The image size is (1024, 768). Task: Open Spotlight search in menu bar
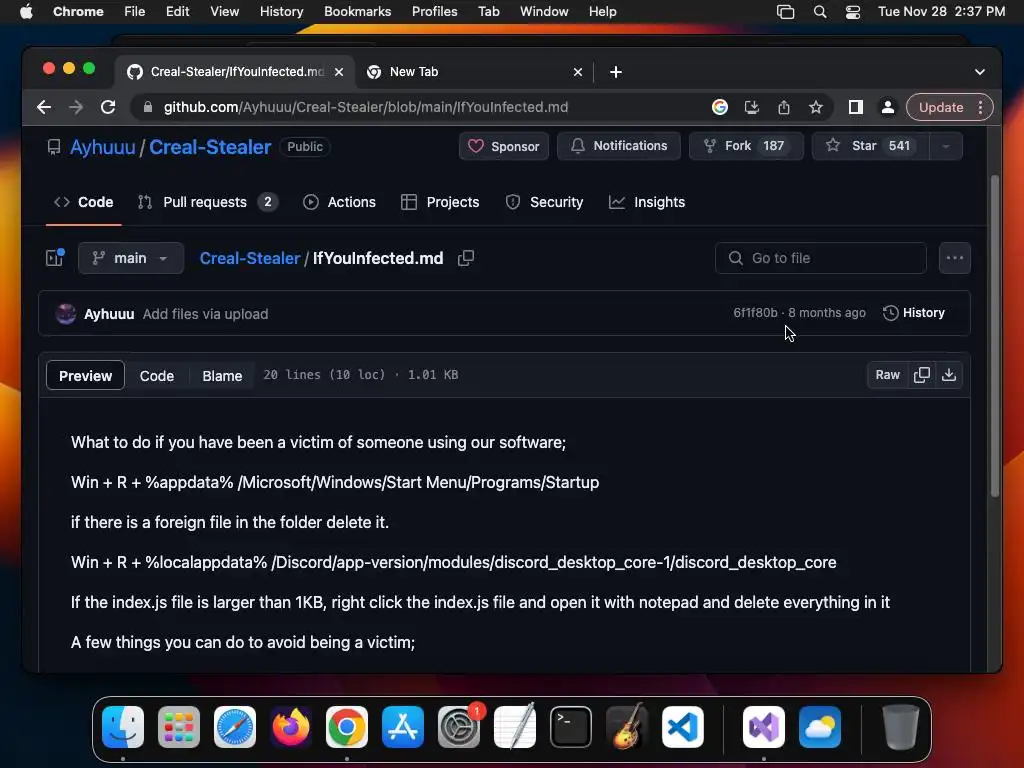click(x=820, y=12)
